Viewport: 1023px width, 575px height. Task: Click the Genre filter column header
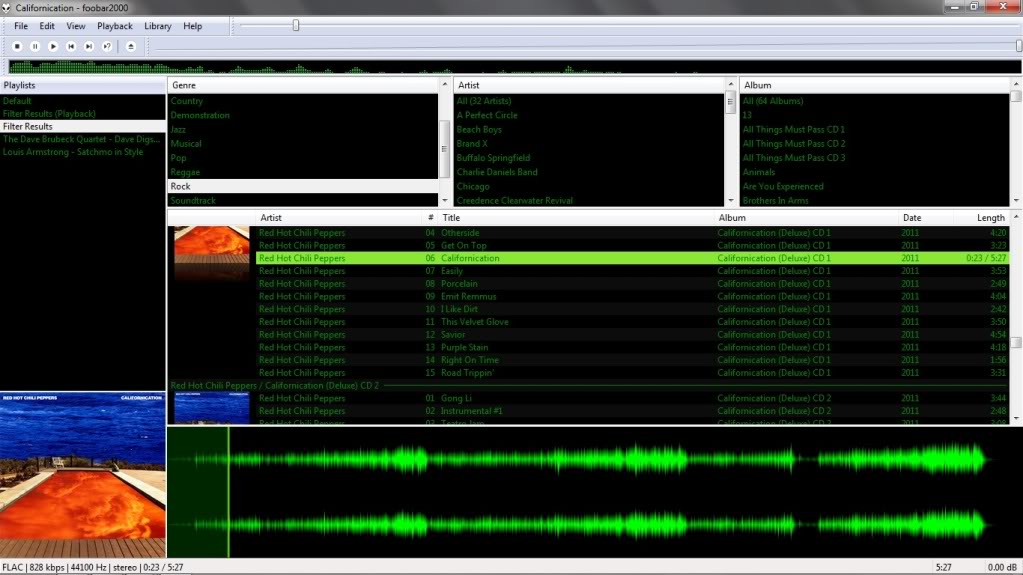(x=303, y=85)
